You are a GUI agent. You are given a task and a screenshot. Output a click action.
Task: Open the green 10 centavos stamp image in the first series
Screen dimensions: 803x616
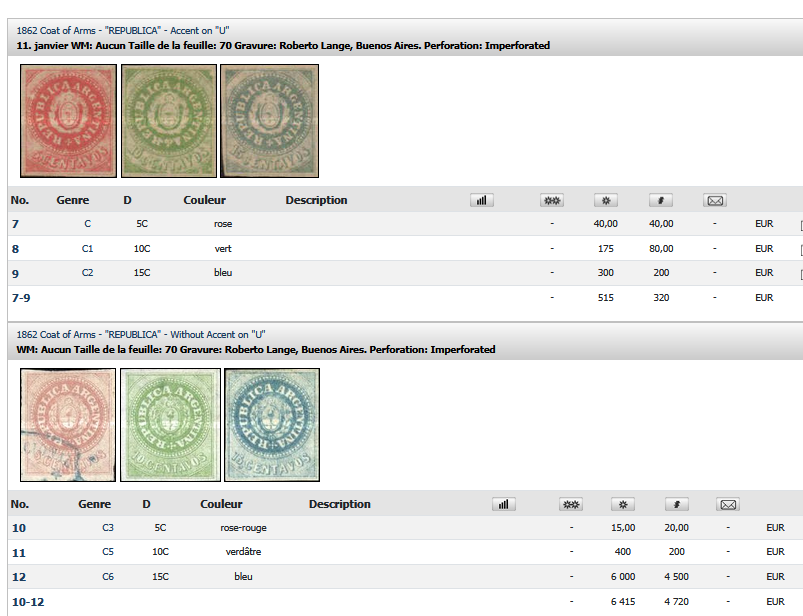tap(168, 121)
